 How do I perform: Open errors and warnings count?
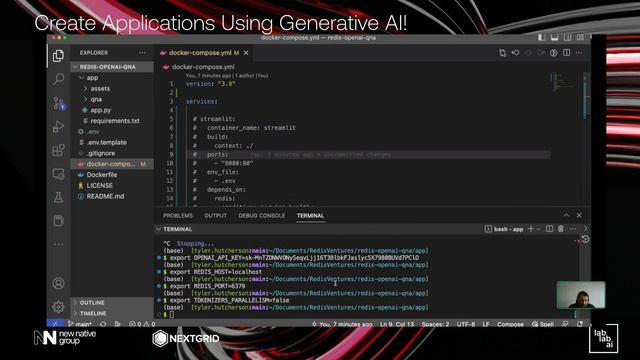point(142,324)
